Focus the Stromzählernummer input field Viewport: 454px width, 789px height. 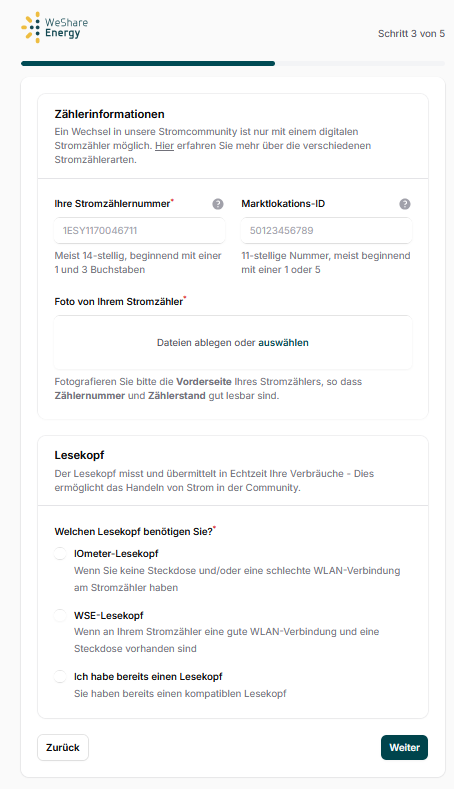pos(139,230)
